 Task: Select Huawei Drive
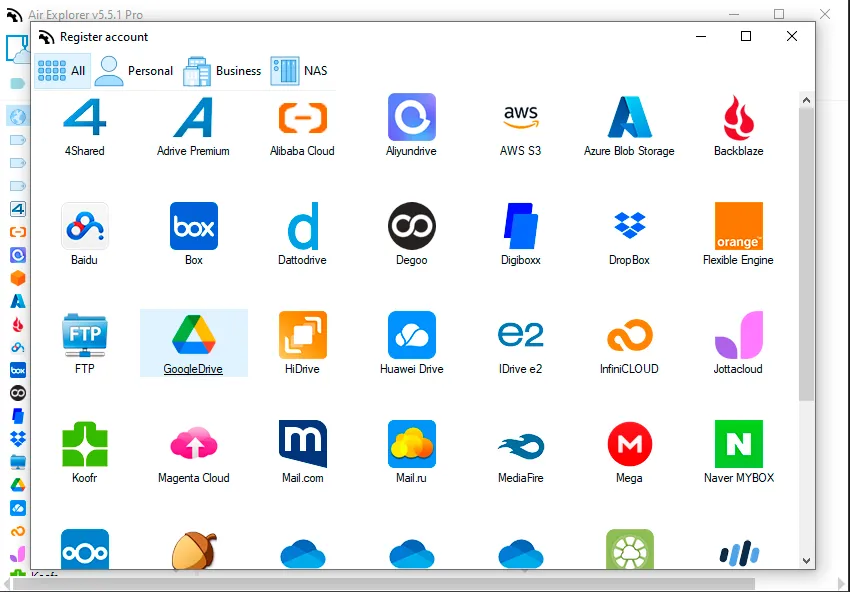click(x=411, y=335)
